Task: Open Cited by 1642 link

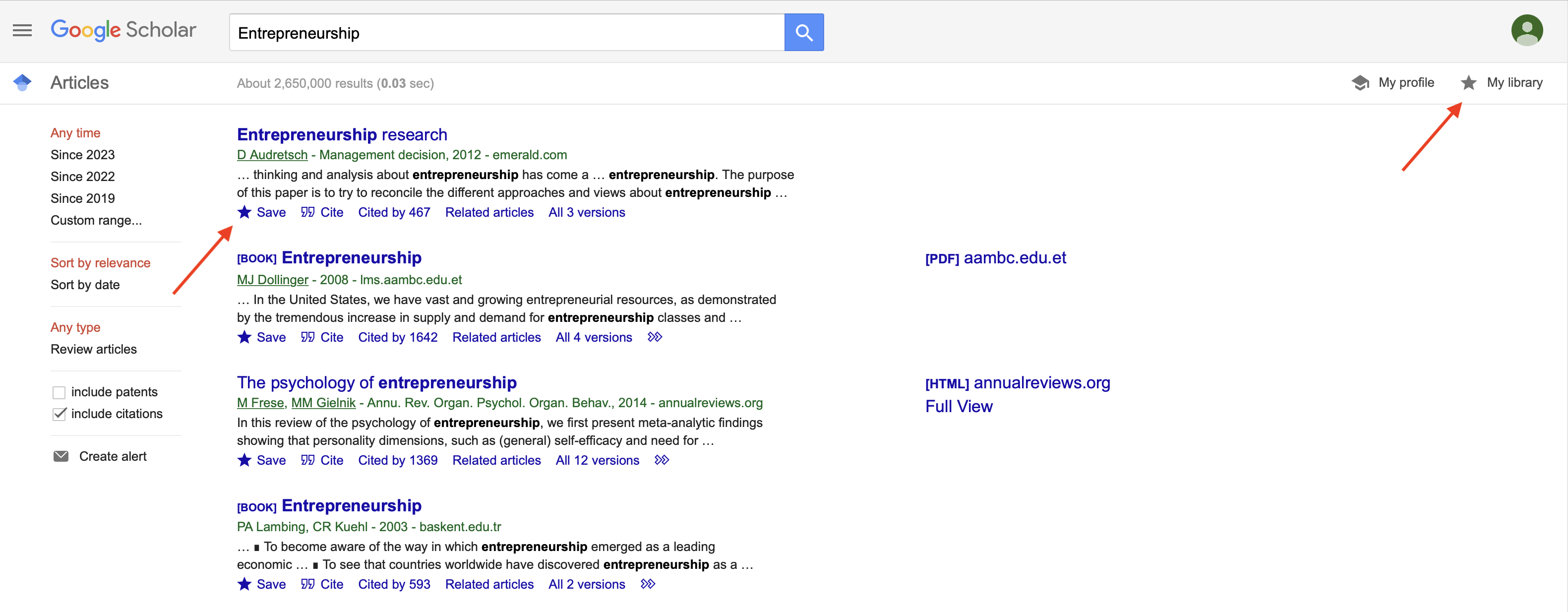Action: (398, 337)
